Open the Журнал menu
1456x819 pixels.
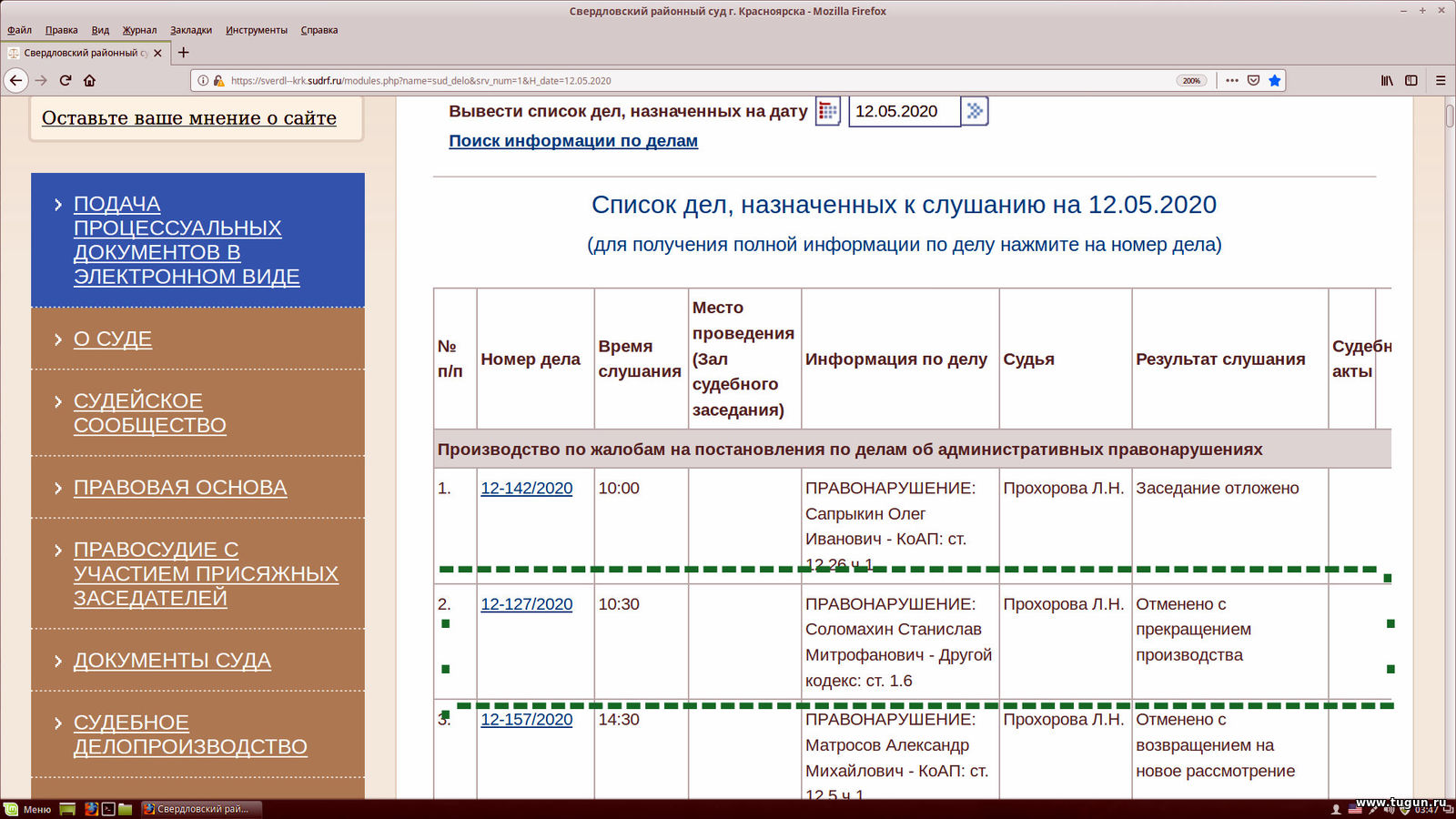tap(139, 30)
